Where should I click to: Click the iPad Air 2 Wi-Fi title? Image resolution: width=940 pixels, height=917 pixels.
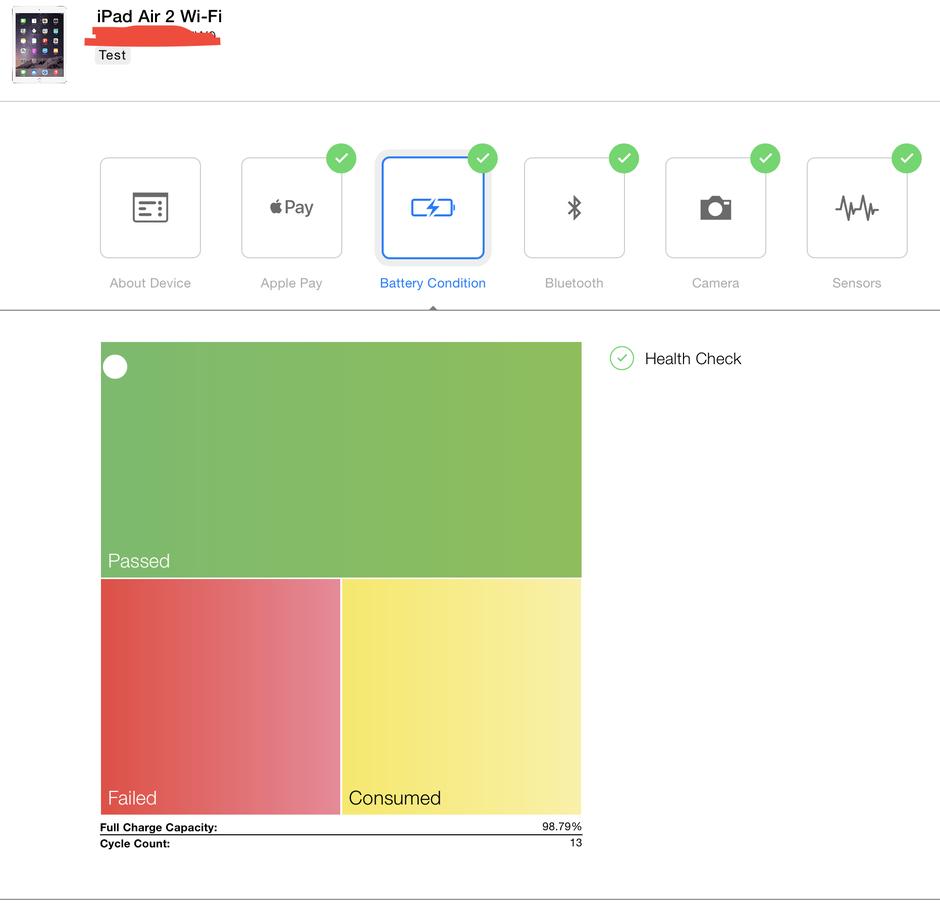click(159, 16)
